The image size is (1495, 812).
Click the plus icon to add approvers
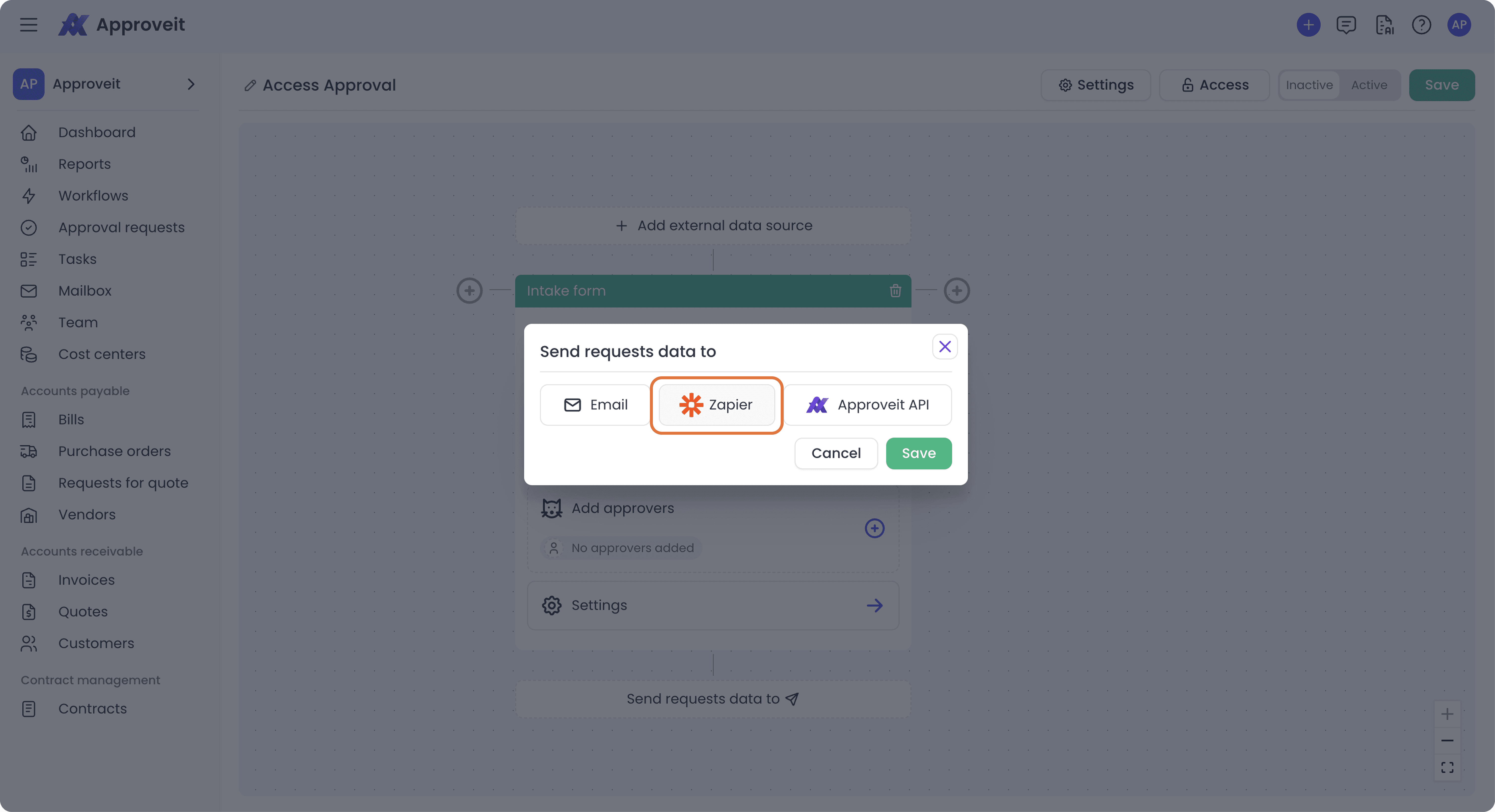[x=875, y=528]
